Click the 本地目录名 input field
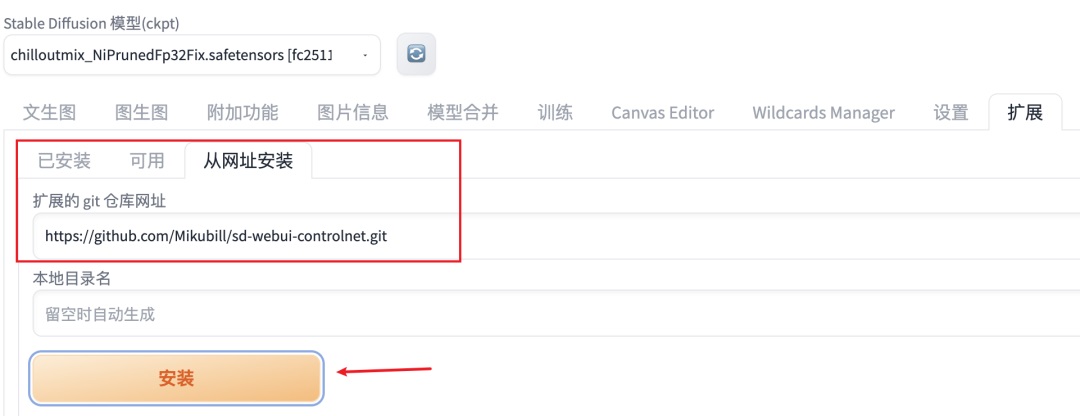The height and width of the screenshot is (416, 1080). pyautogui.click(x=557, y=313)
